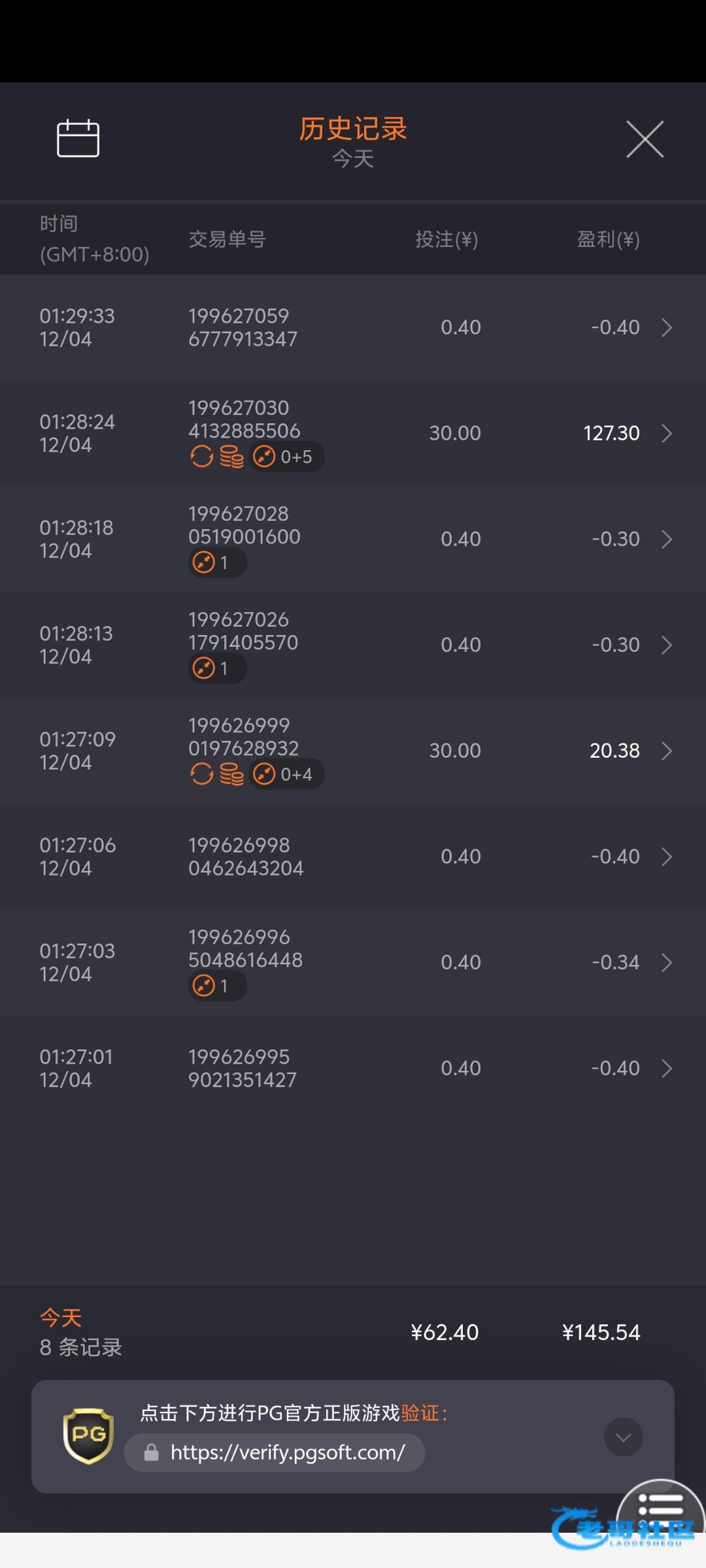Close the history records panel
Screen dimensions: 706x1568
[x=645, y=139]
